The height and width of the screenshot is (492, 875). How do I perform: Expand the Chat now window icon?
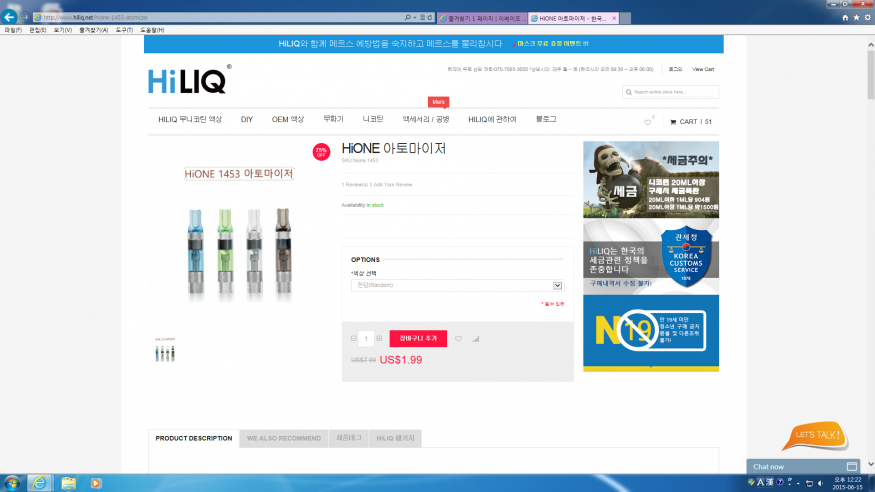(852, 466)
